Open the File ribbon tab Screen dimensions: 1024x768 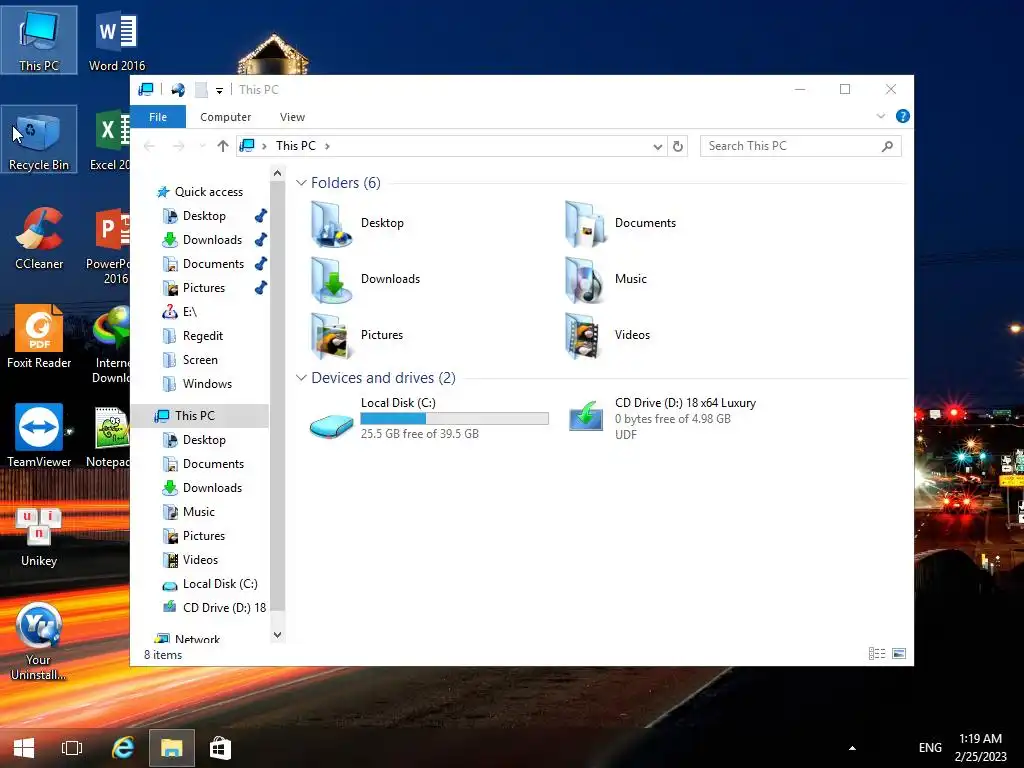(158, 117)
